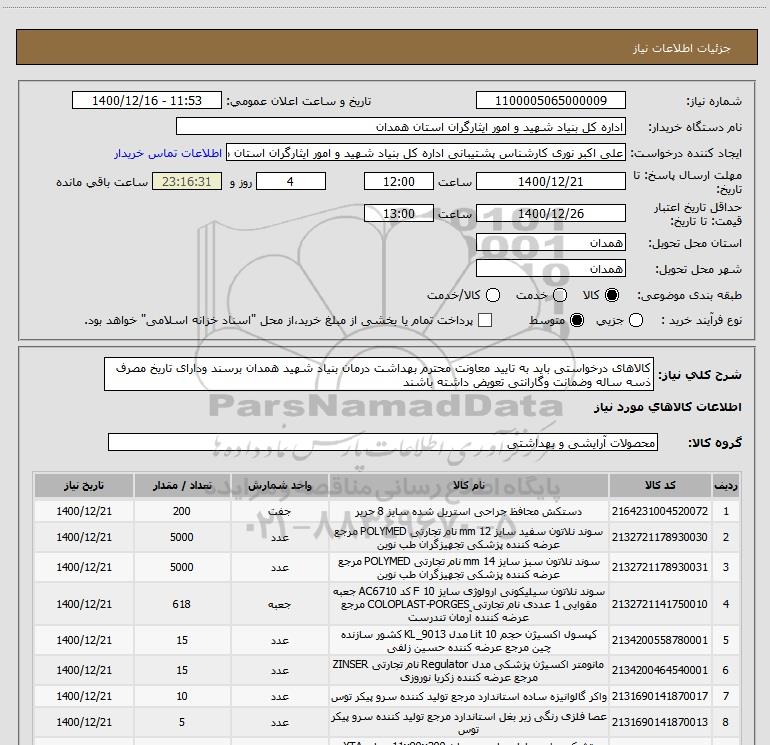770x745 pixels.
Task: Click unit جعبه in row 4
Action: tap(279, 604)
